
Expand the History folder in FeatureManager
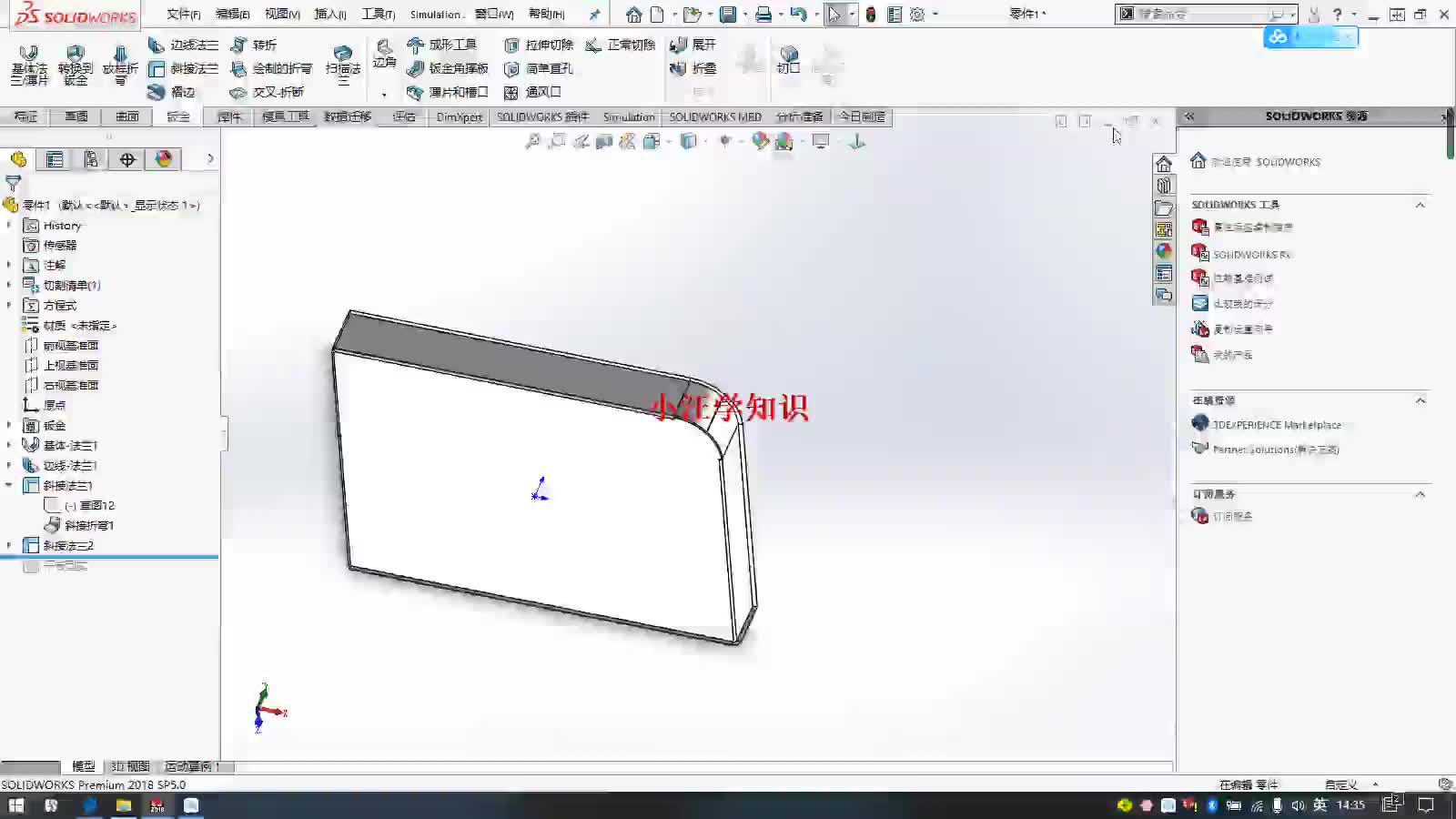[x=9, y=225]
